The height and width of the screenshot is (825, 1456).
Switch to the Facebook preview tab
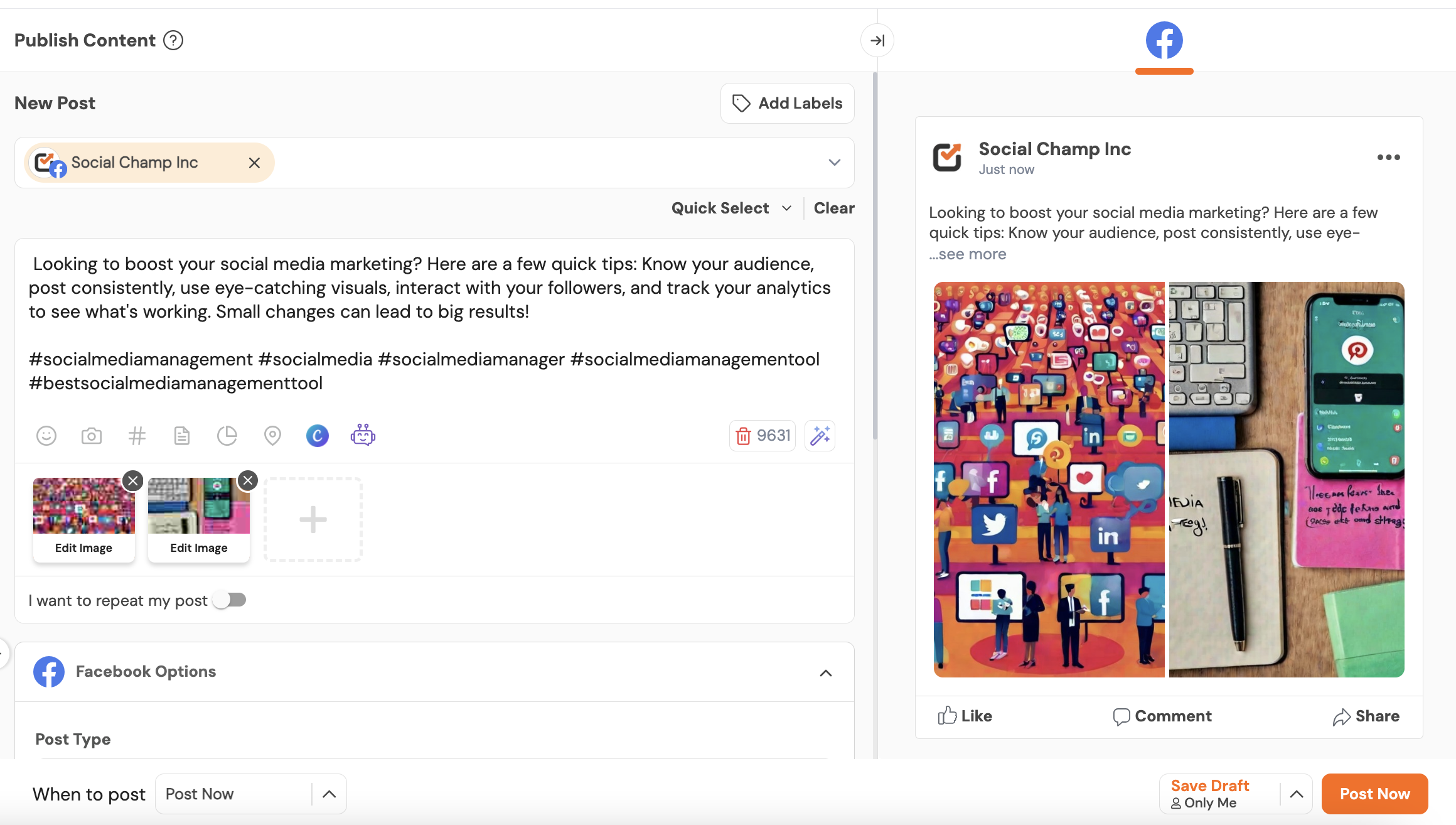[1164, 41]
